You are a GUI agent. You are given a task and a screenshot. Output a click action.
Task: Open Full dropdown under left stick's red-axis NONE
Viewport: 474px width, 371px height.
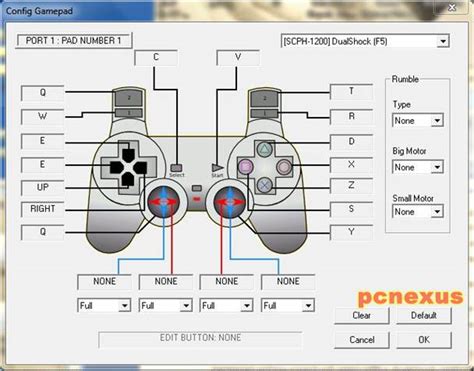[165, 305]
